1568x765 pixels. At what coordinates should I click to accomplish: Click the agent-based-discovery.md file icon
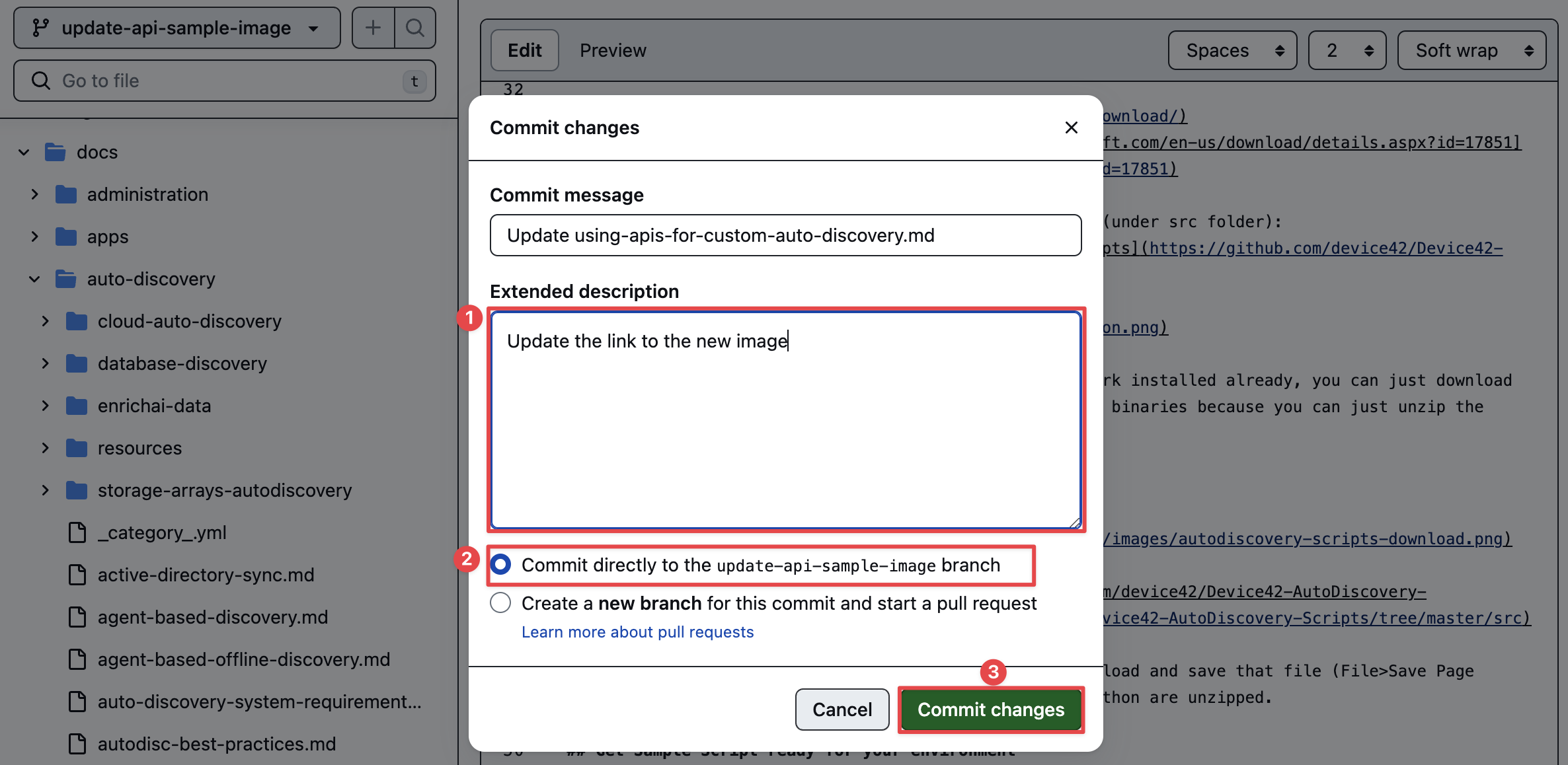point(77,617)
